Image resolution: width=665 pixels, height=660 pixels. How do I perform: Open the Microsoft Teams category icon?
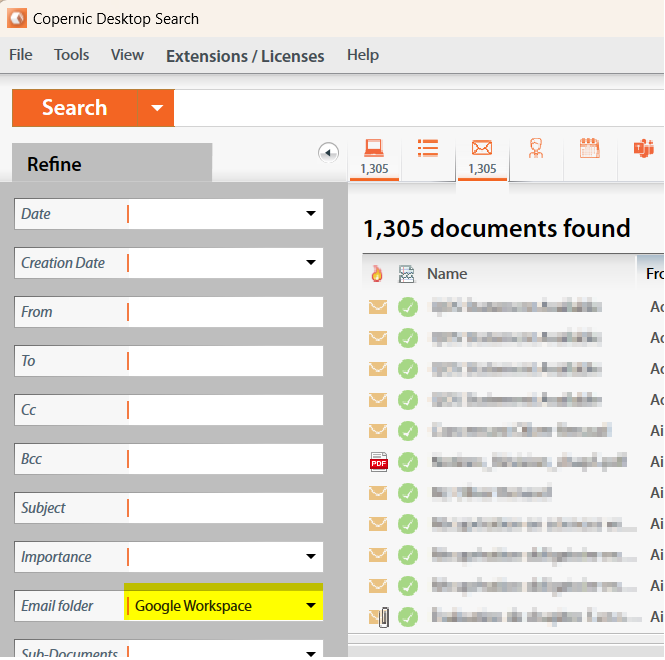[642, 149]
